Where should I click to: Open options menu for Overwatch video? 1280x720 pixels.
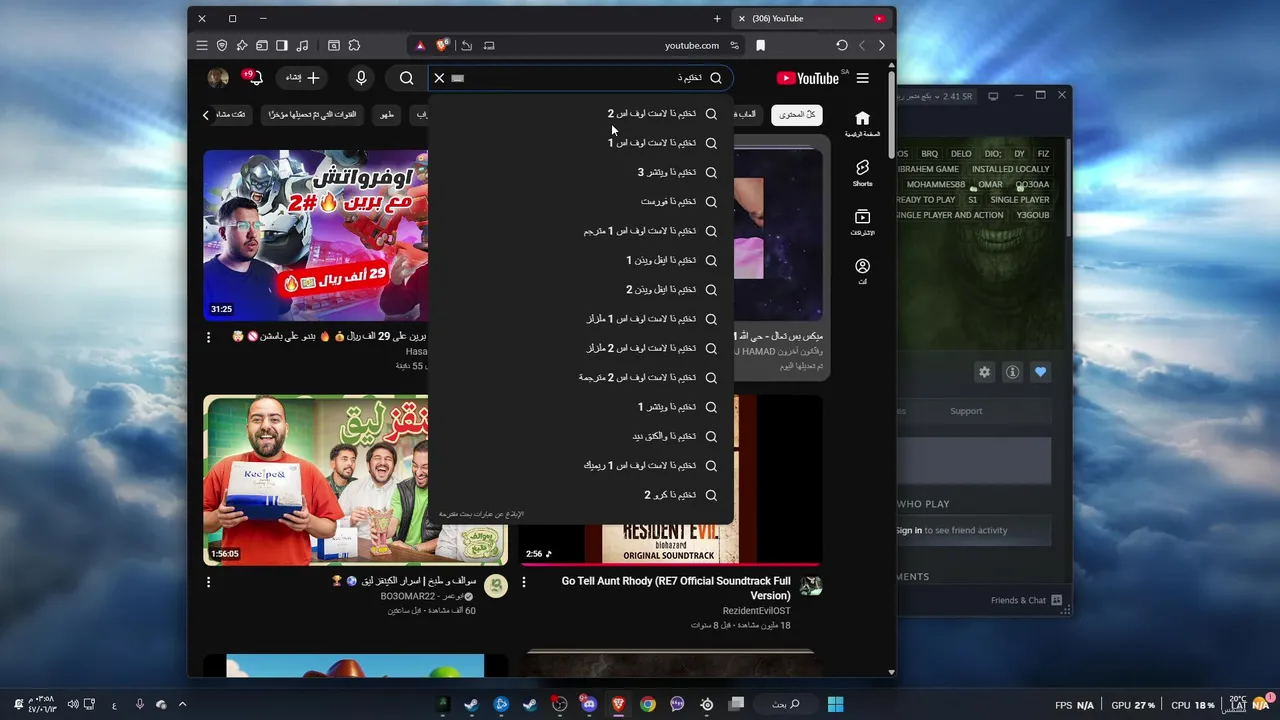pyautogui.click(x=208, y=338)
